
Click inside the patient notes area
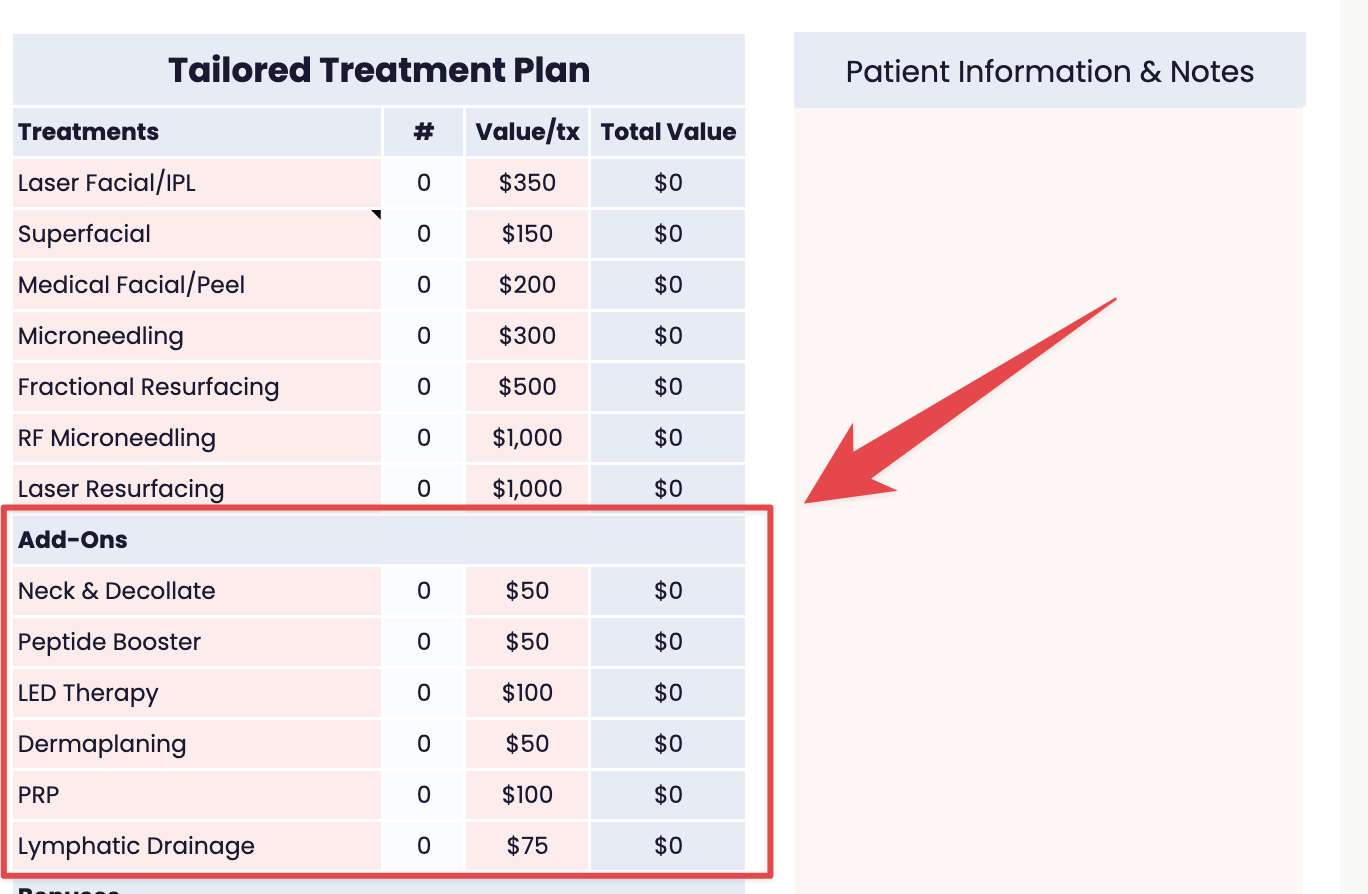pyautogui.click(x=1049, y=500)
